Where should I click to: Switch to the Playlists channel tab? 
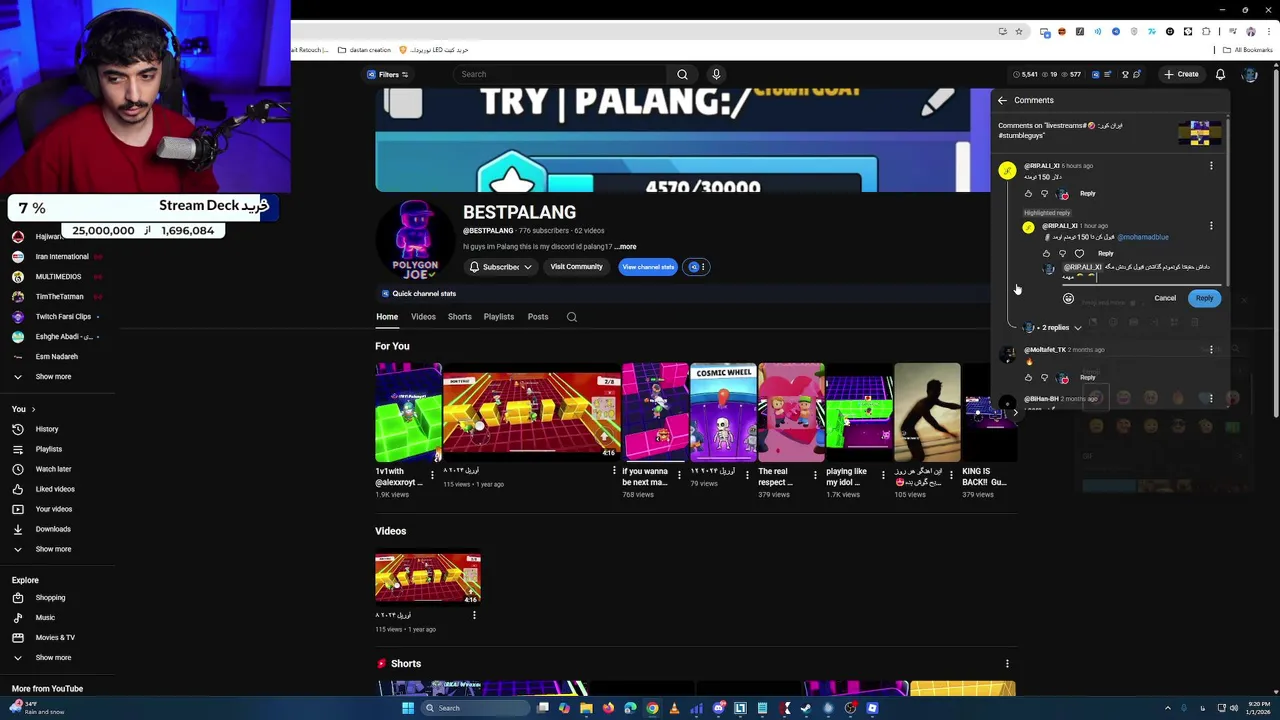(x=498, y=317)
